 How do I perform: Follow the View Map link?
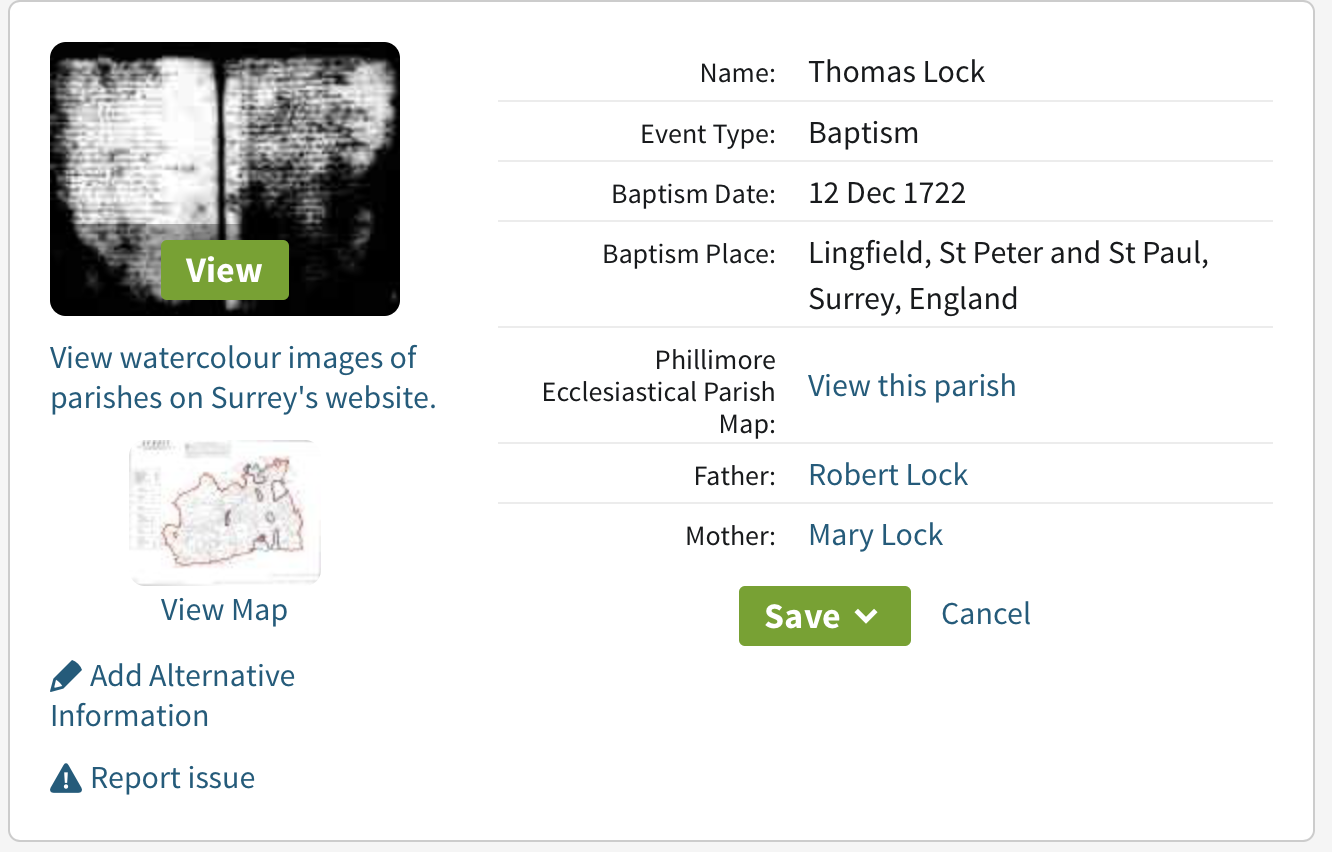pos(224,610)
